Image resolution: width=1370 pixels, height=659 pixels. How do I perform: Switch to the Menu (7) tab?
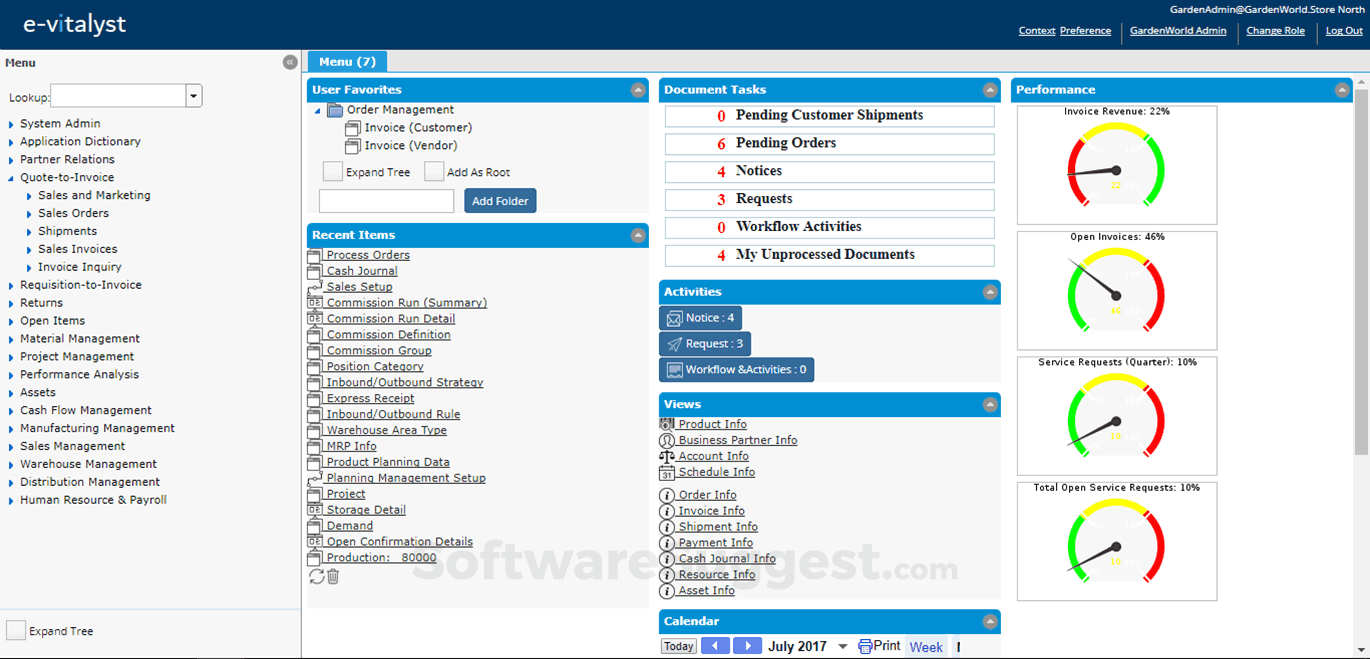click(347, 61)
